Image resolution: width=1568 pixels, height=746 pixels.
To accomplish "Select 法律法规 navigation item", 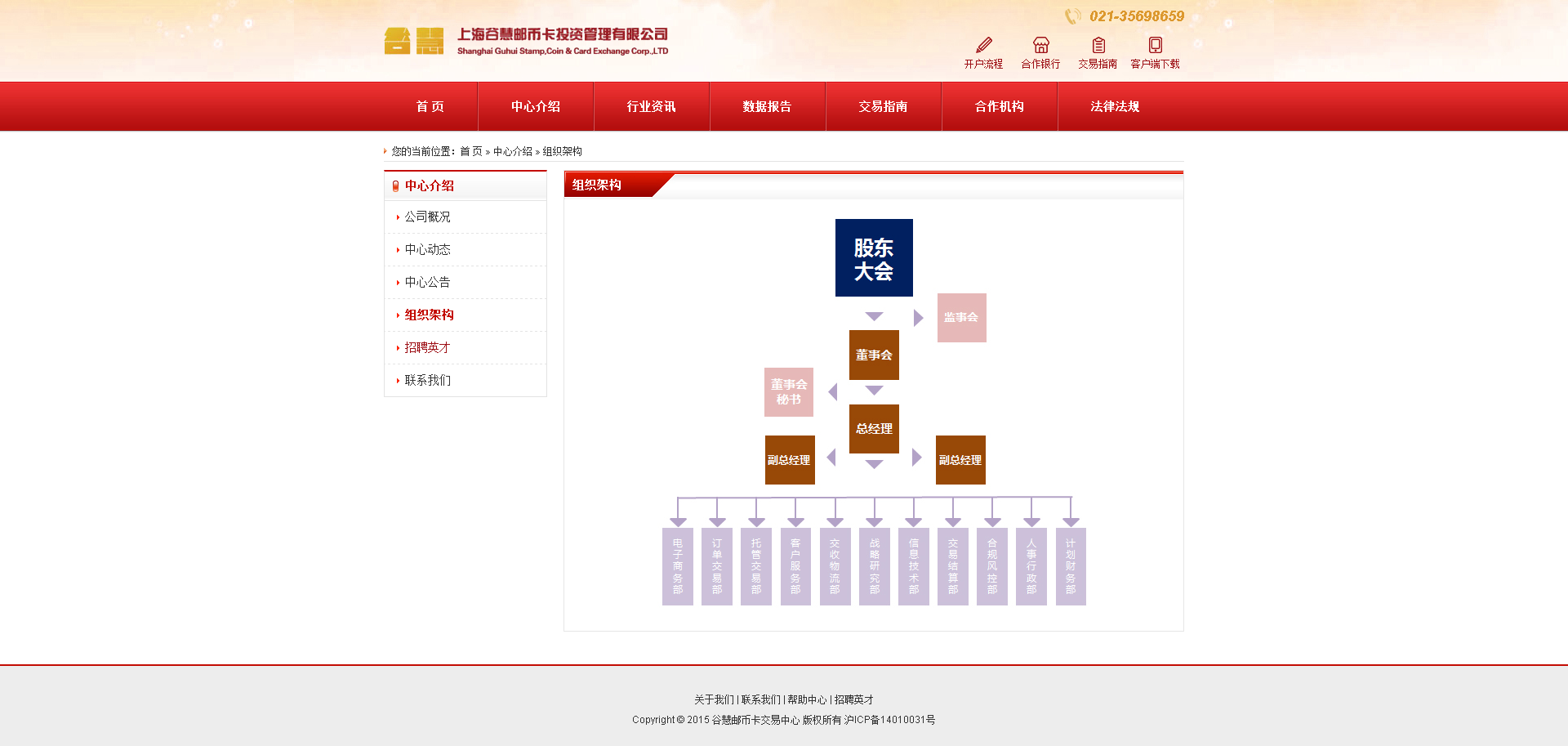I will (x=1115, y=106).
